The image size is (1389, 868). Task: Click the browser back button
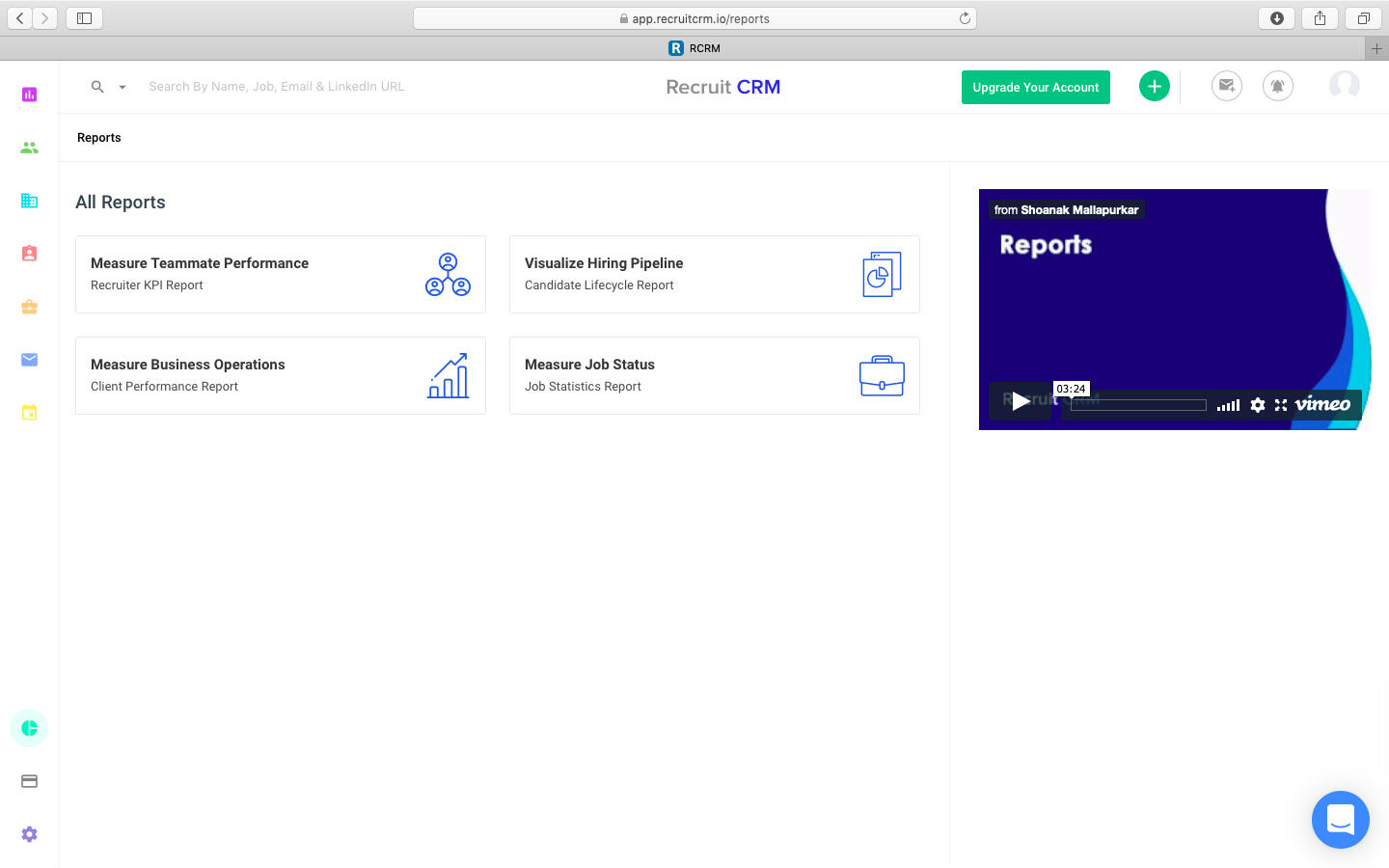point(20,18)
